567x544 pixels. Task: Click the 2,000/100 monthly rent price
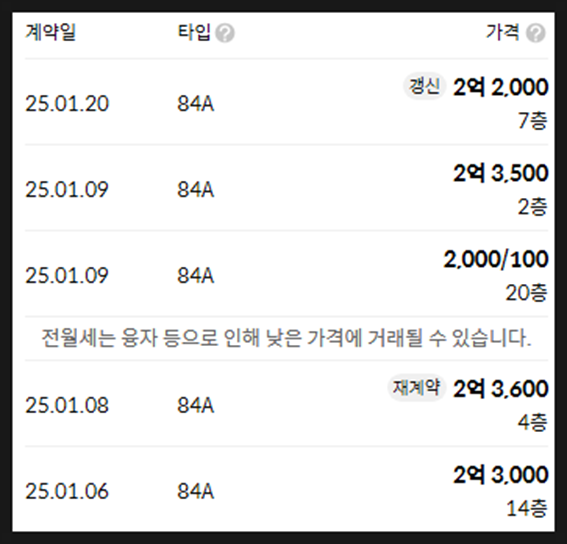pyautogui.click(x=496, y=259)
